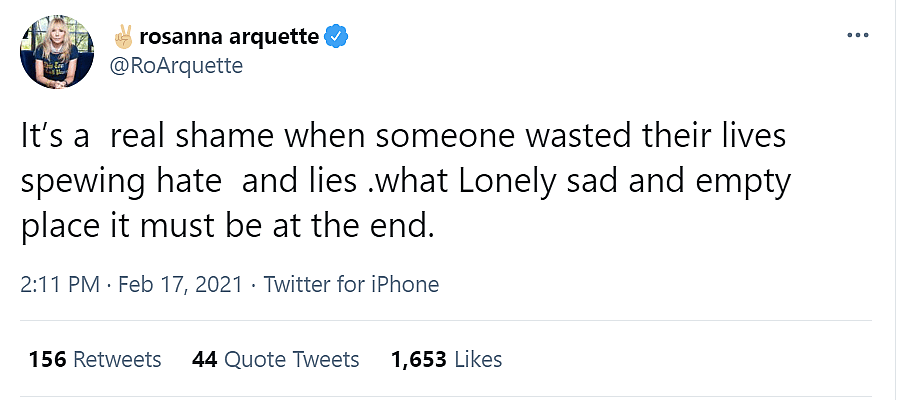Image resolution: width=899 pixels, height=400 pixels.
Task: Click the Feb 17, 2021 date
Action: point(181,284)
